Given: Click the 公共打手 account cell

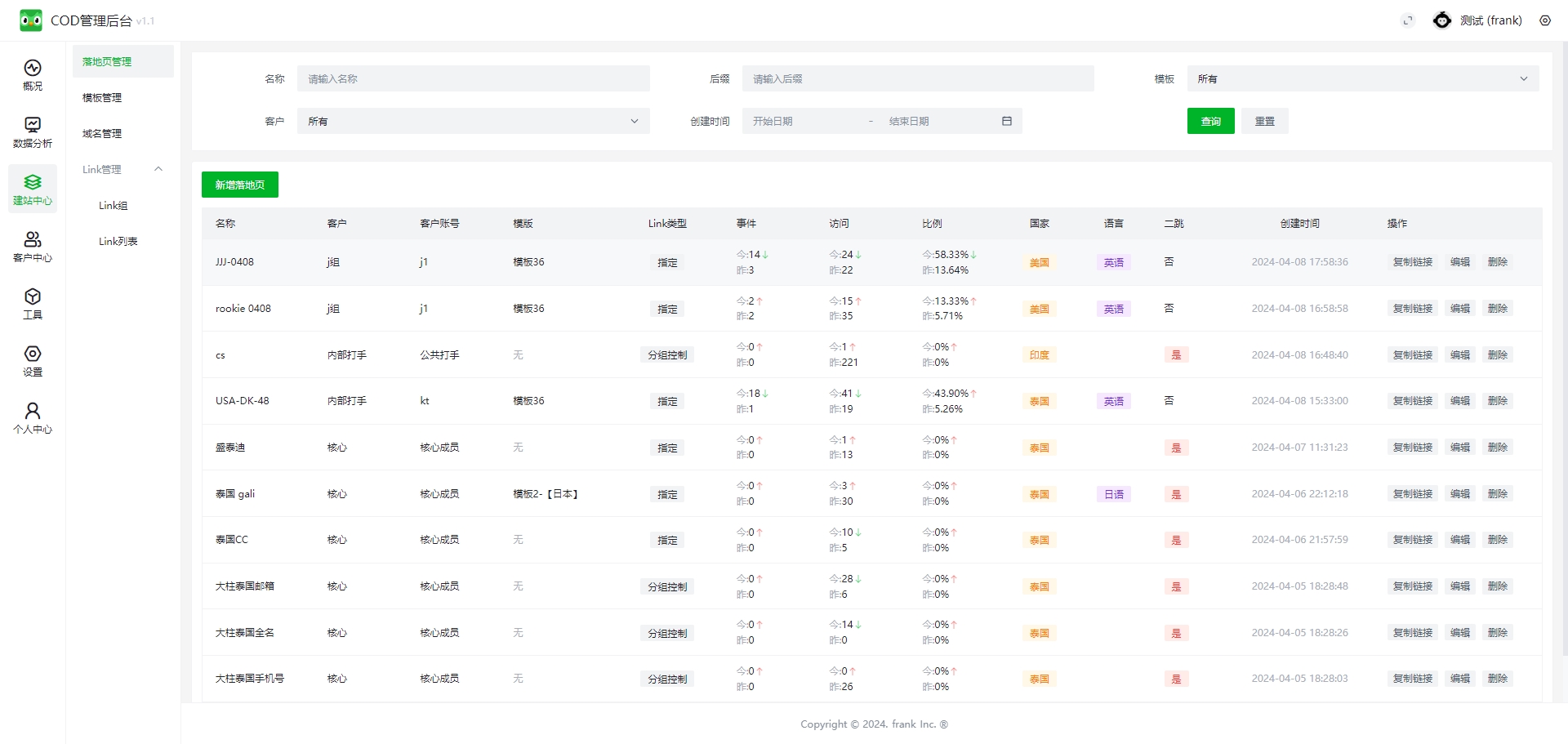Looking at the screenshot, I should 439,355.
